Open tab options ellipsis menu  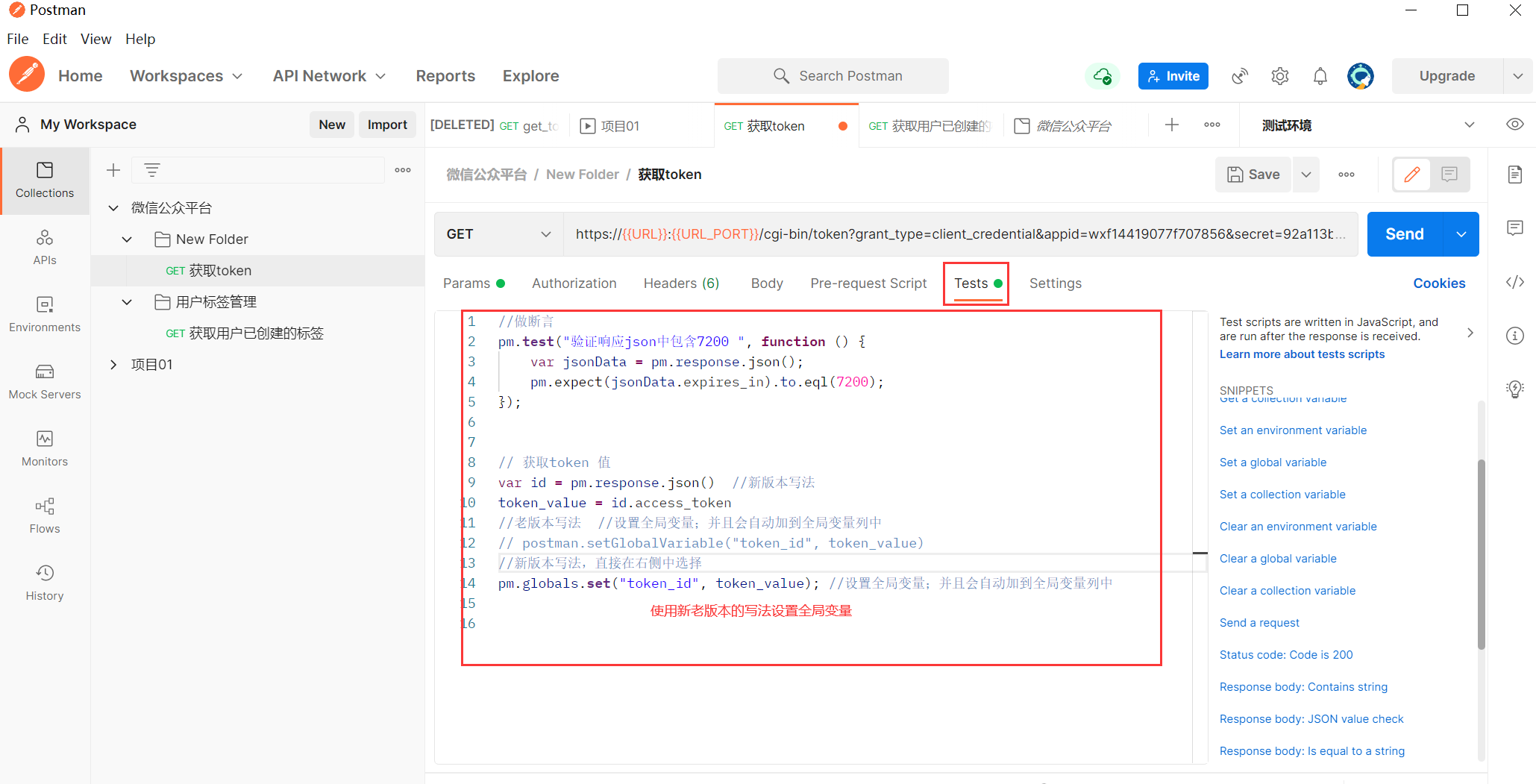[x=1212, y=125]
